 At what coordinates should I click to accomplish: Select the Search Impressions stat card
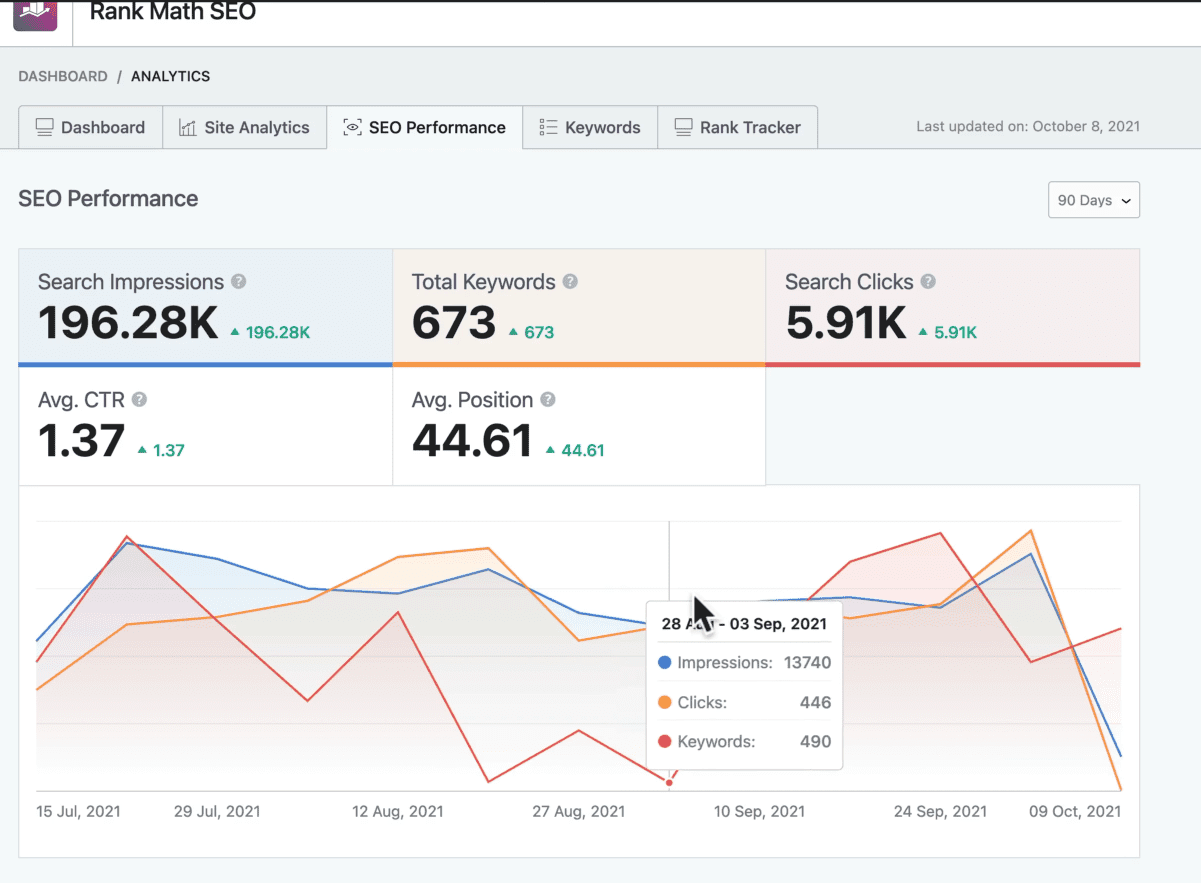click(205, 308)
